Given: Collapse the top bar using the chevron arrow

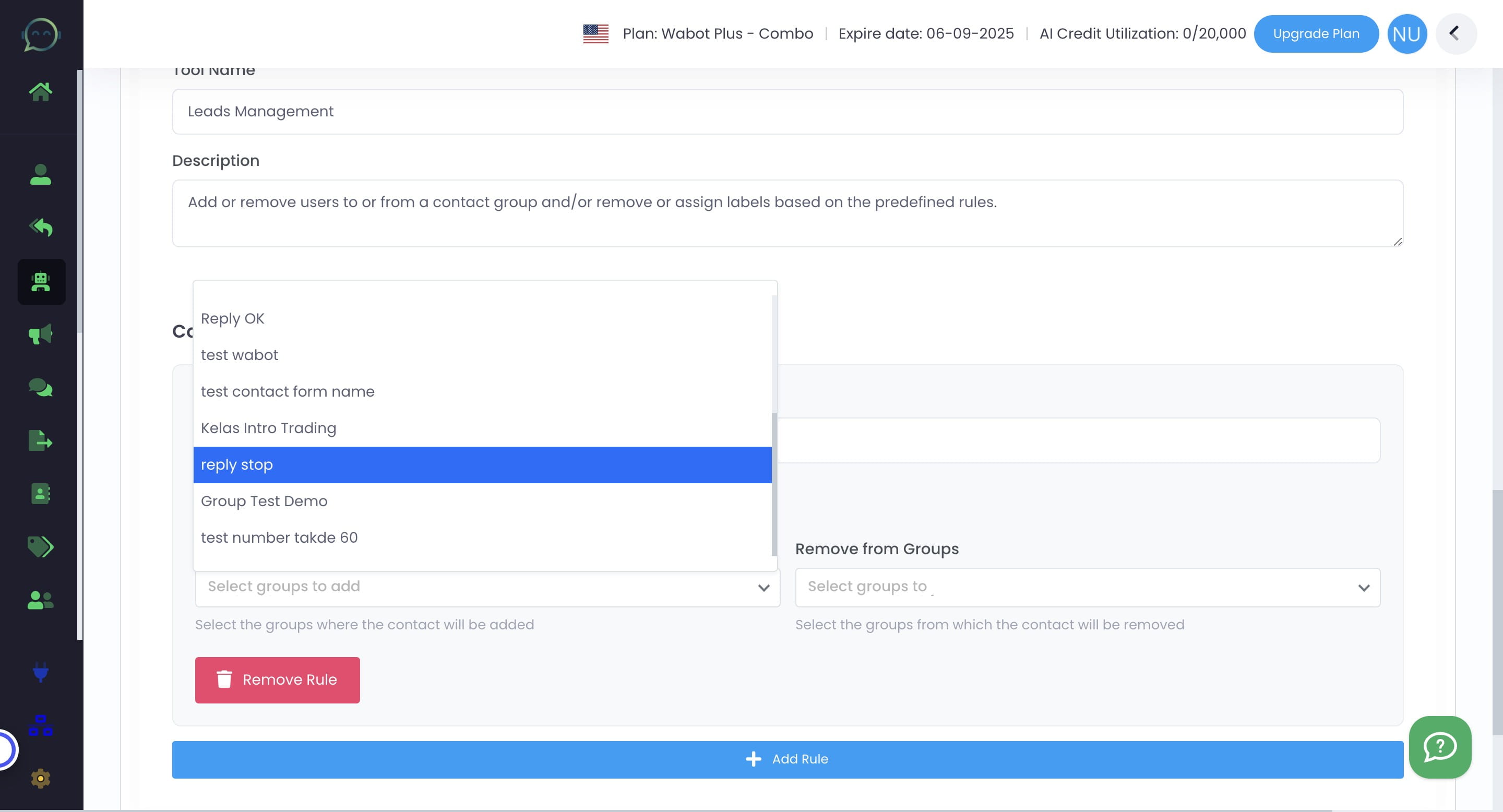Looking at the screenshot, I should tap(1456, 33).
